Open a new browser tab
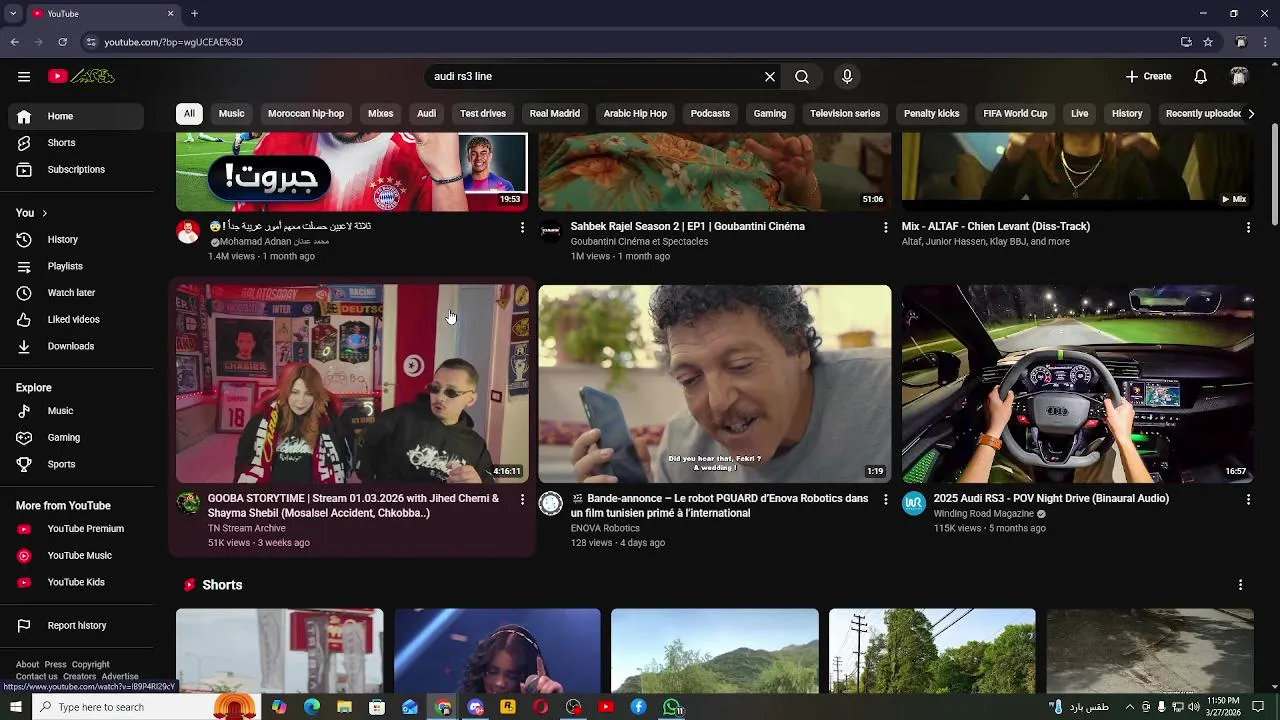 coord(194,14)
